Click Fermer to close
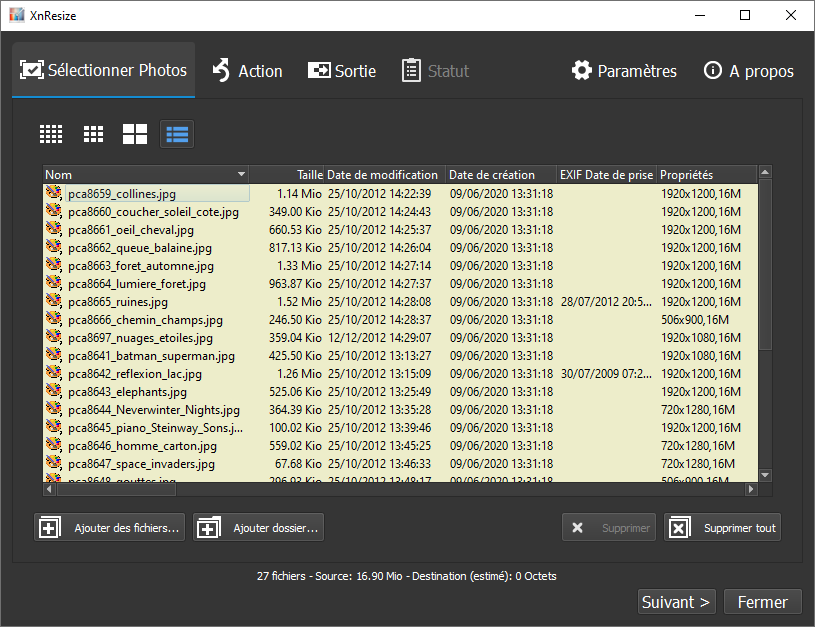815x627 pixels. (x=762, y=601)
